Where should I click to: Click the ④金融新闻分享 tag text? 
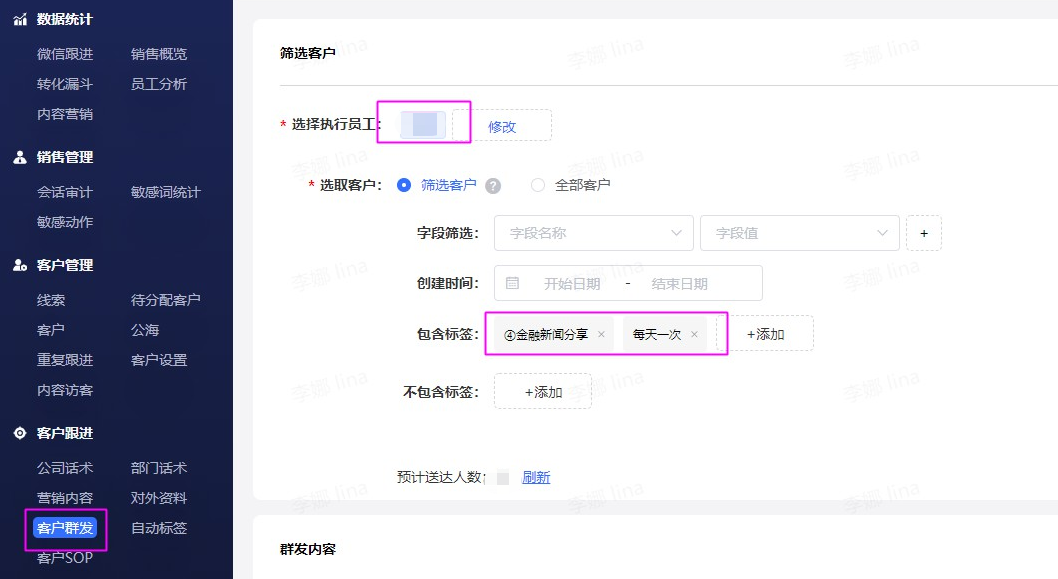pos(546,334)
